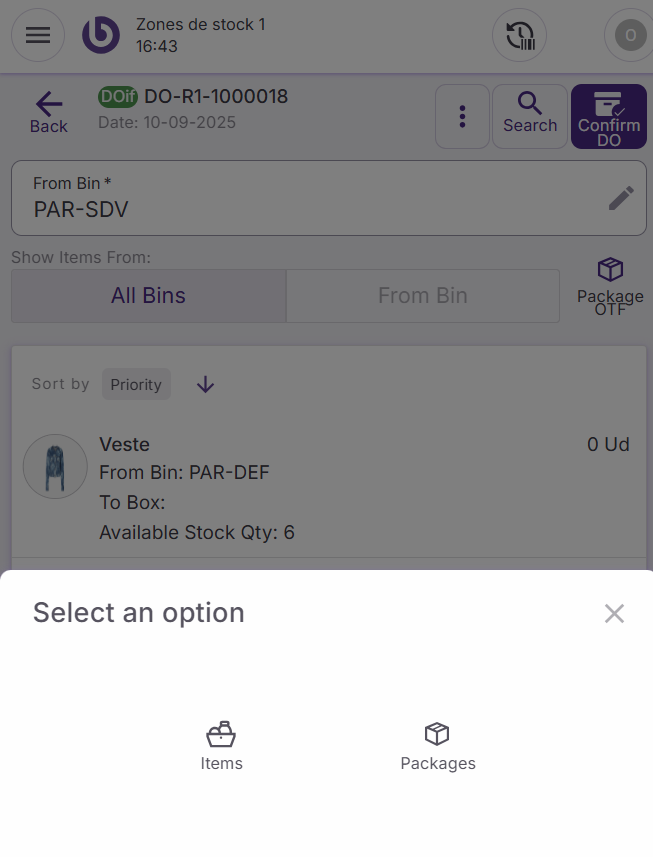Choose the Items option
The width and height of the screenshot is (653, 857).
[221, 746]
